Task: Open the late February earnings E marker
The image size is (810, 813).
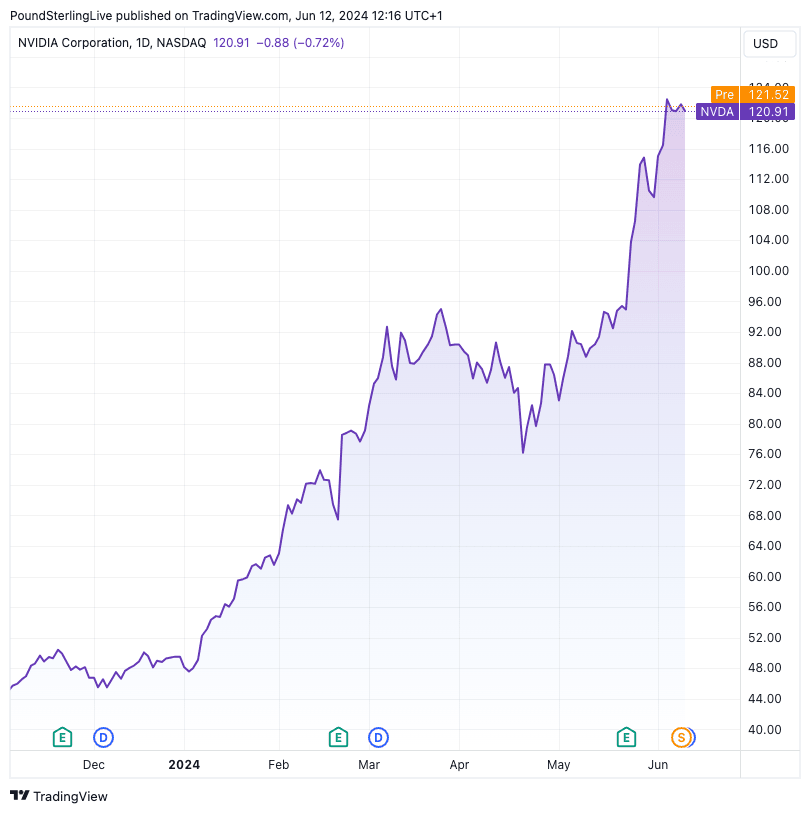Action: click(338, 738)
